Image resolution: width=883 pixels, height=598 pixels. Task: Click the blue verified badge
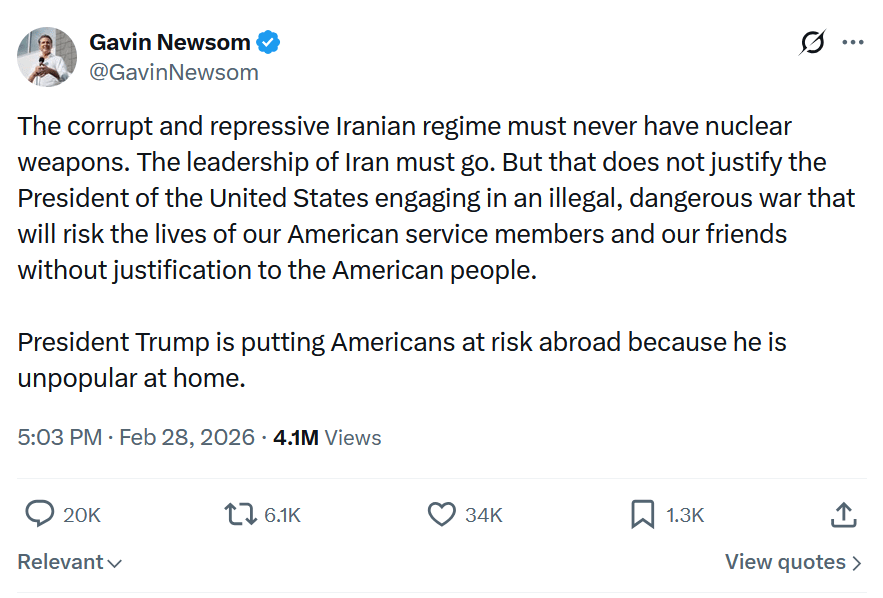269,43
